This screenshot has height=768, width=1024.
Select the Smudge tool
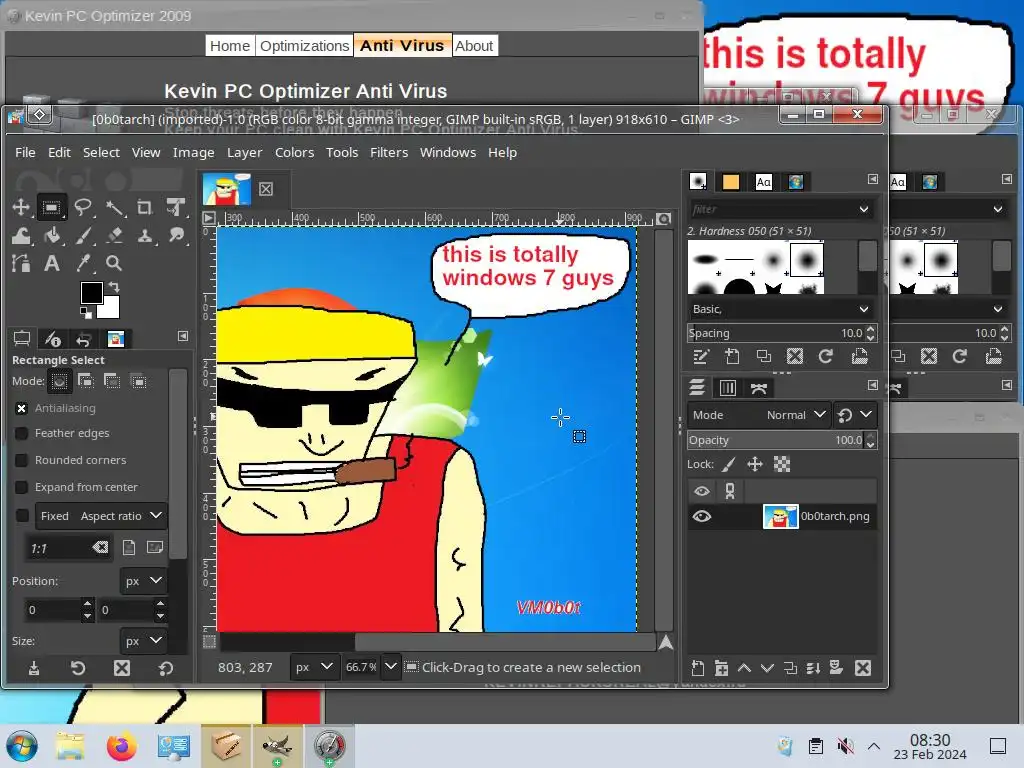[176, 235]
